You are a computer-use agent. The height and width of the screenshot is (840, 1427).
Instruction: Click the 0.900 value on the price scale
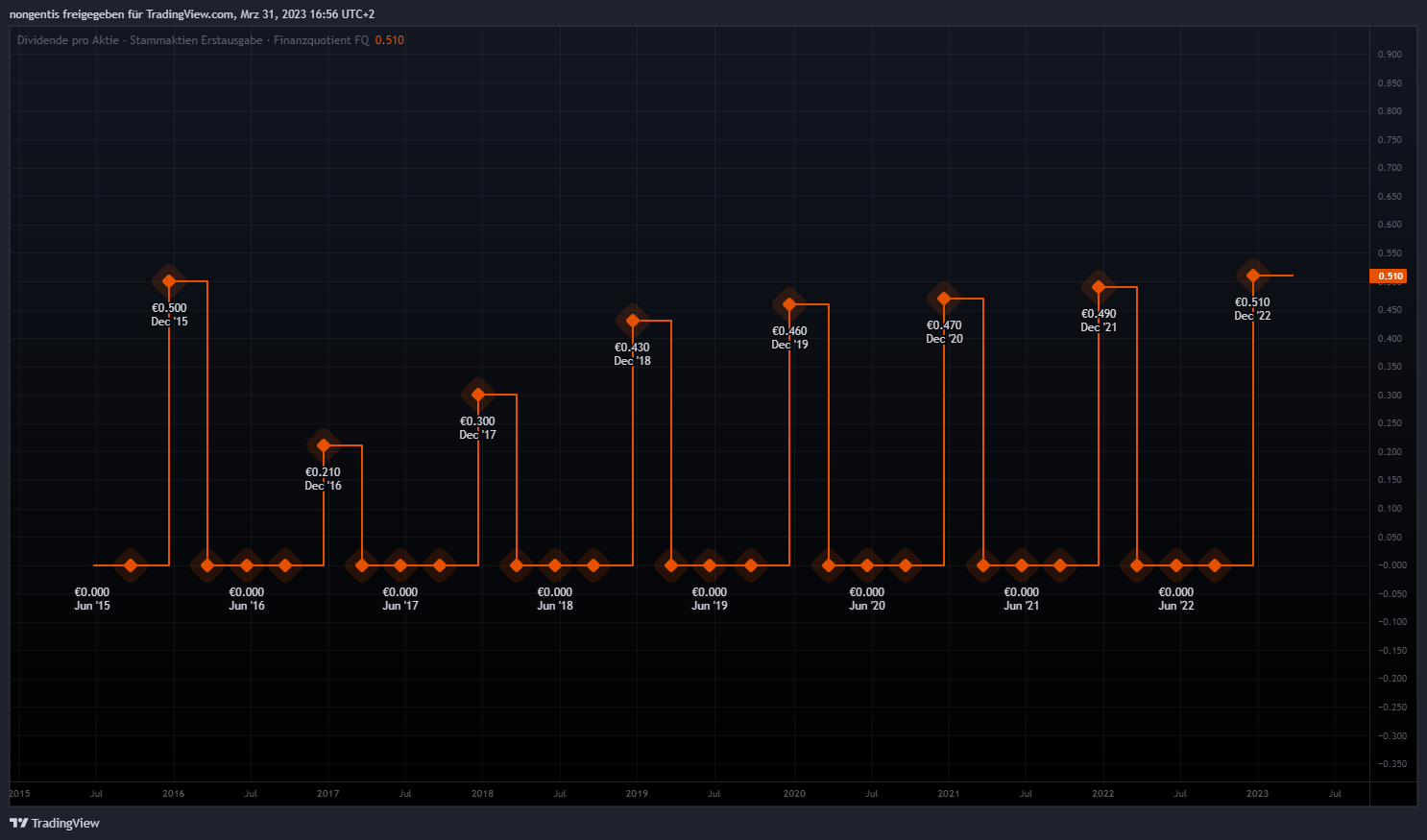(x=1389, y=55)
